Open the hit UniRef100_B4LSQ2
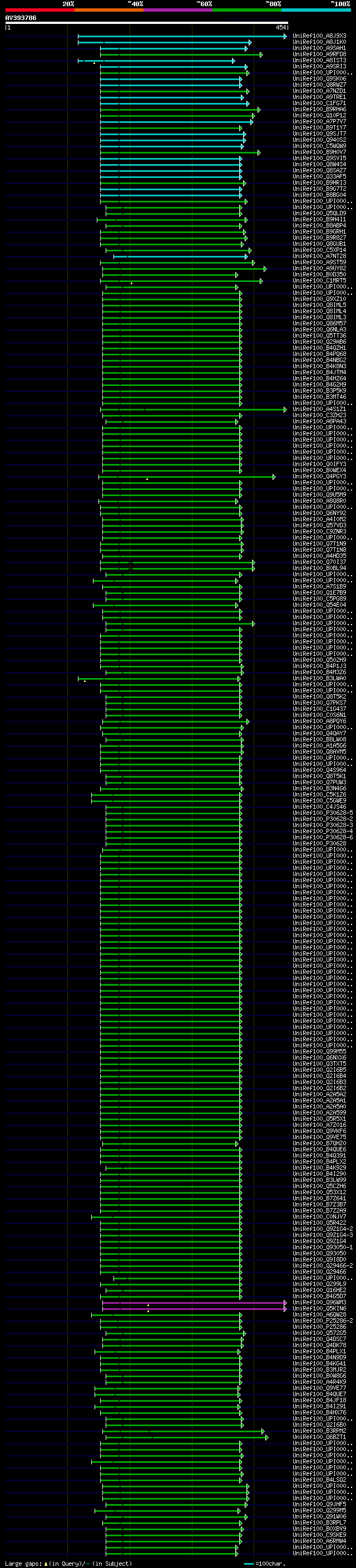356x1568 pixels. click(x=319, y=1480)
